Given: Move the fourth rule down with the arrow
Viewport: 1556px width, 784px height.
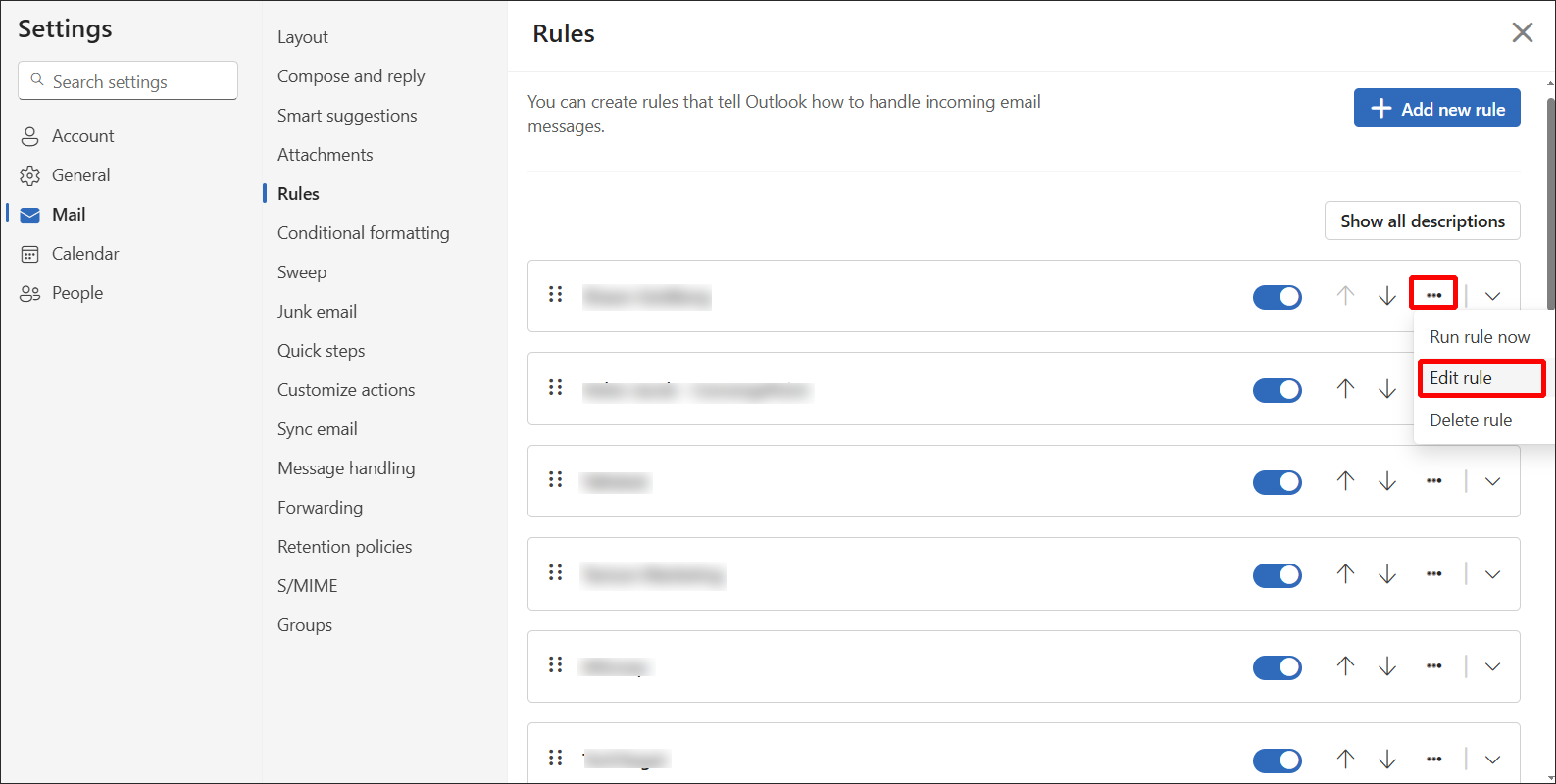Looking at the screenshot, I should [1387, 574].
